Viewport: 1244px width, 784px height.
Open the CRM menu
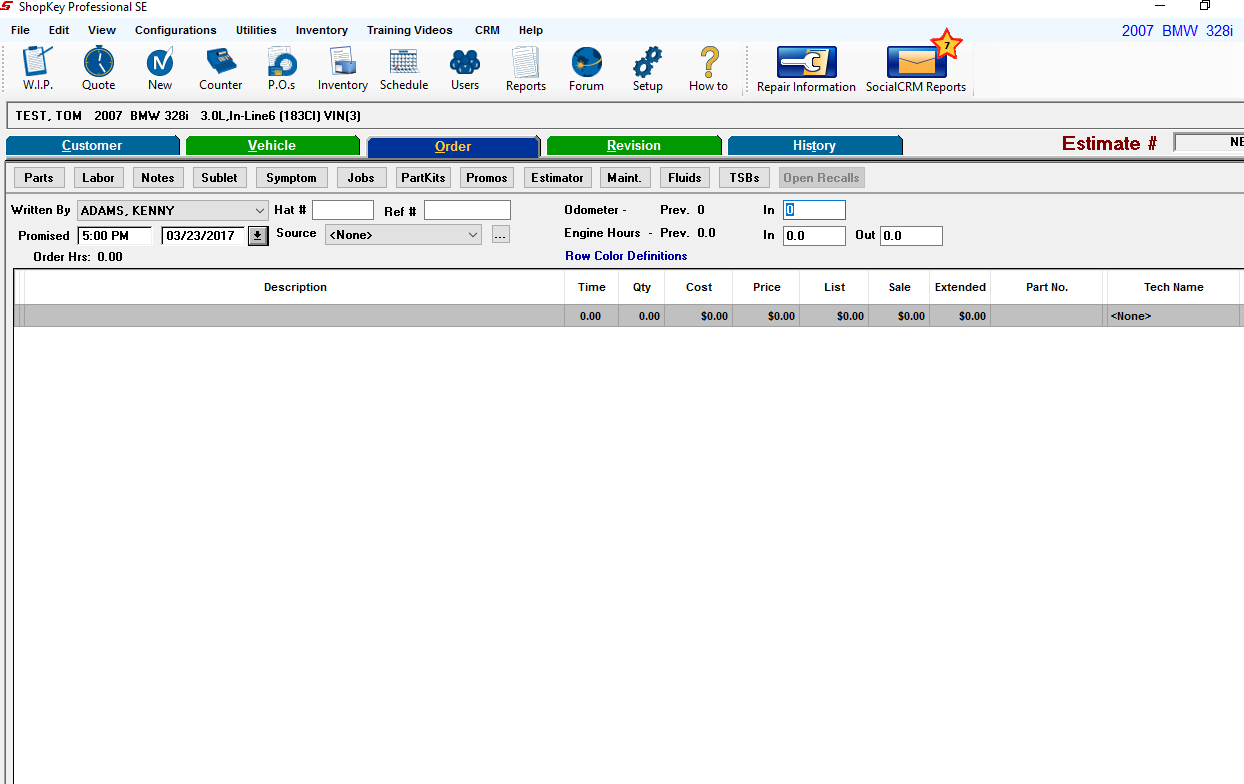(x=487, y=30)
